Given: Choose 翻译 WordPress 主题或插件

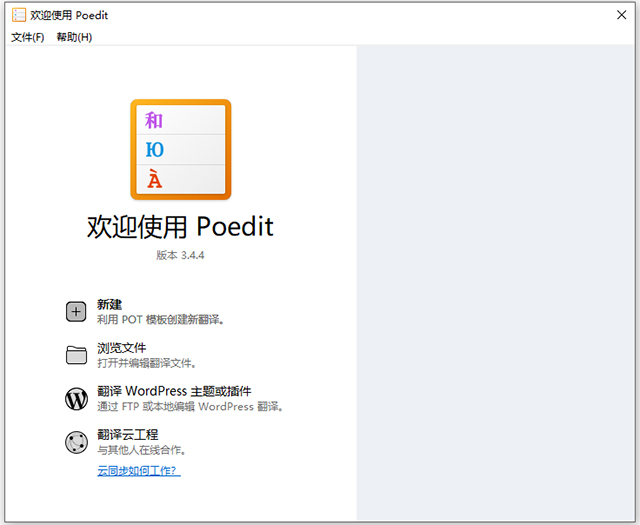Looking at the screenshot, I should 174,391.
